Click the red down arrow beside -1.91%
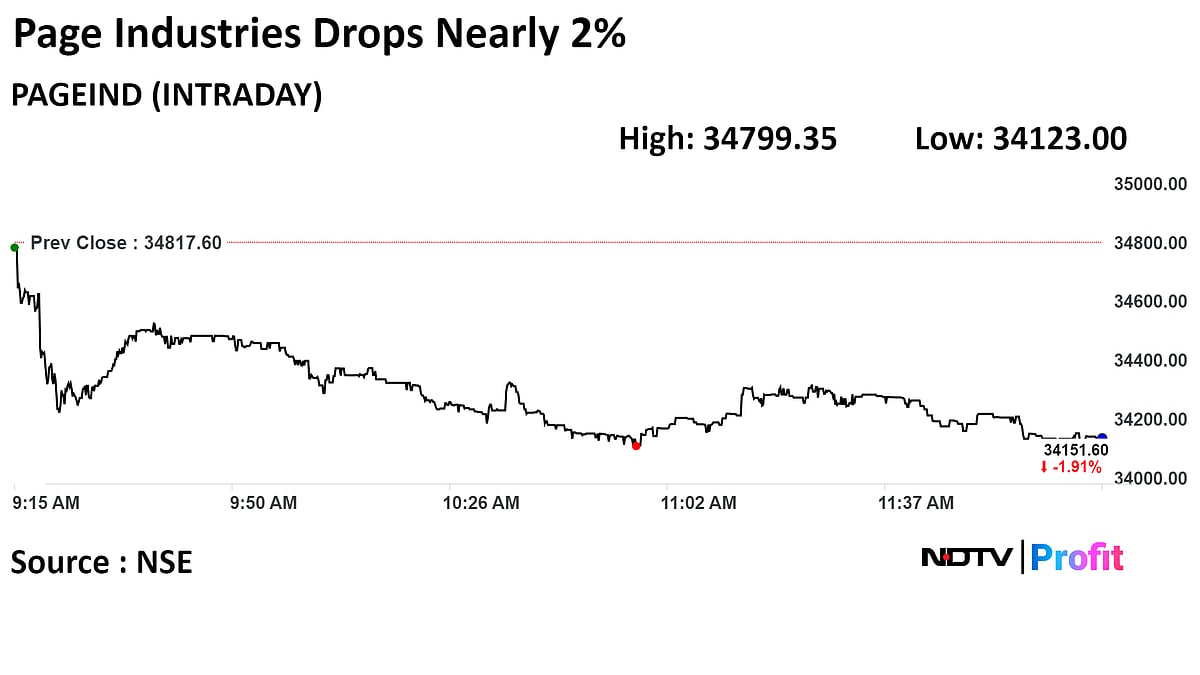This screenshot has width=1200, height=675. (1044, 467)
